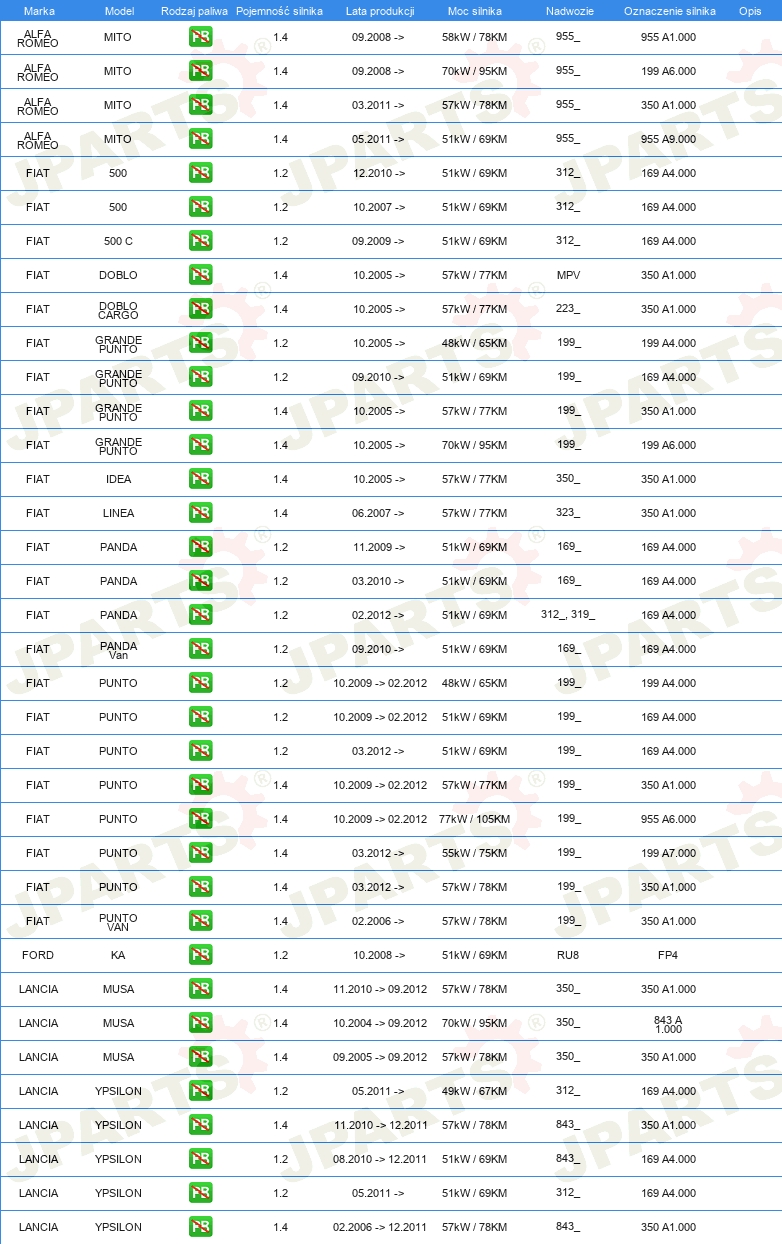Screen dimensions: 782x1244
Task: Click the 77kW / 105KM power cell
Action: pyautogui.click(x=474, y=819)
